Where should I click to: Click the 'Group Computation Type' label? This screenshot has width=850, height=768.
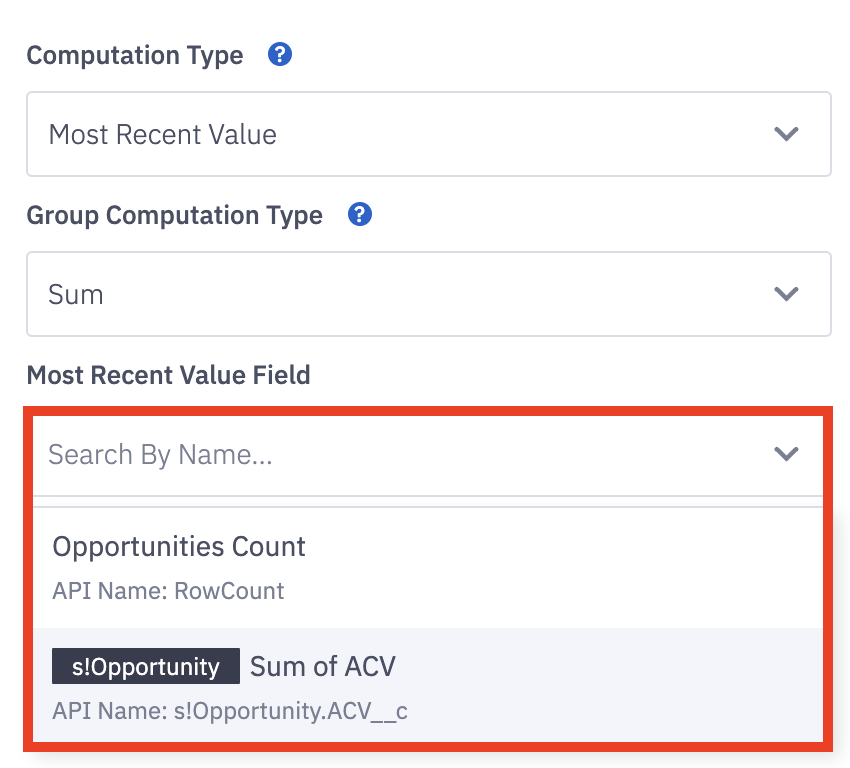(x=175, y=215)
